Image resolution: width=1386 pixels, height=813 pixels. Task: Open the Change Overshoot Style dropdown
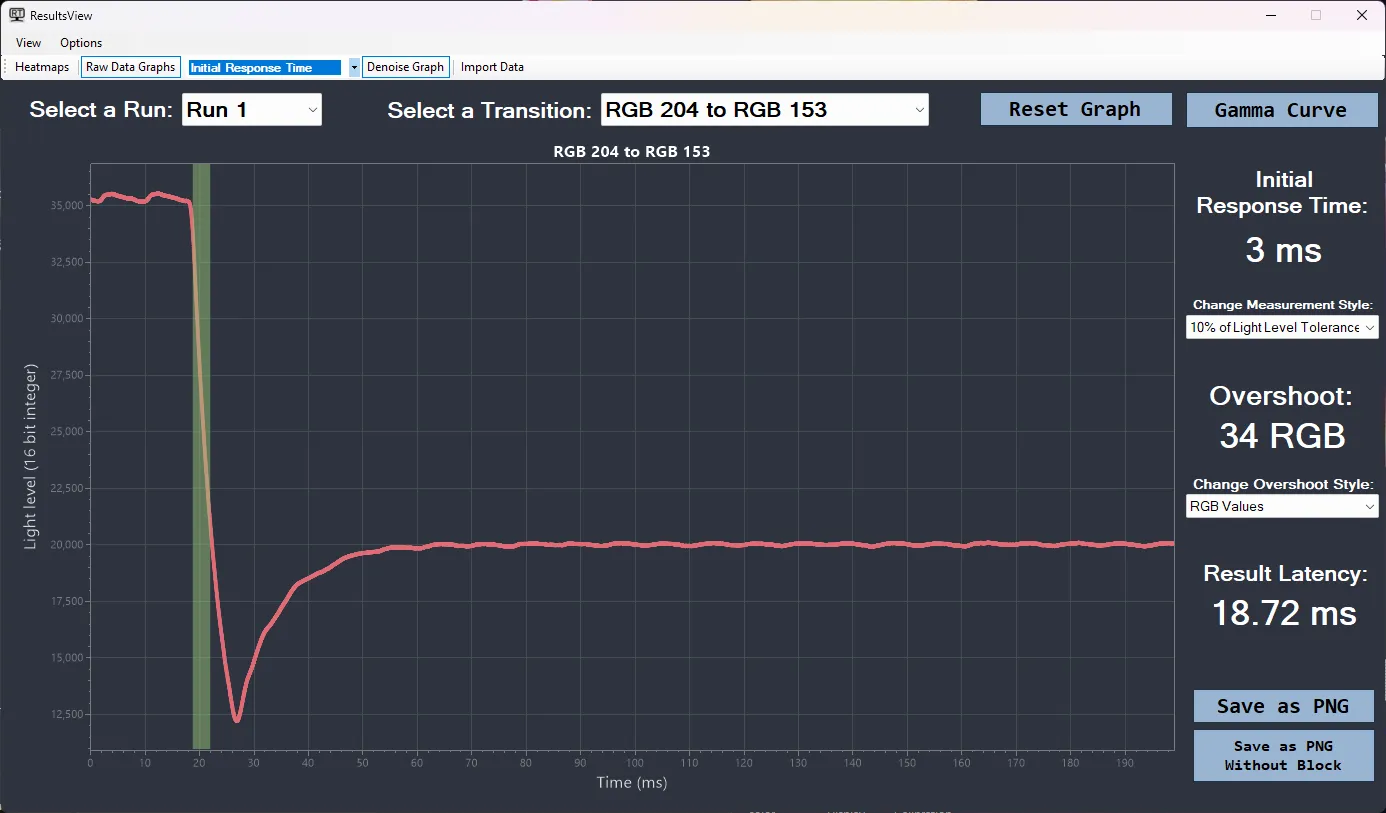pos(1281,506)
